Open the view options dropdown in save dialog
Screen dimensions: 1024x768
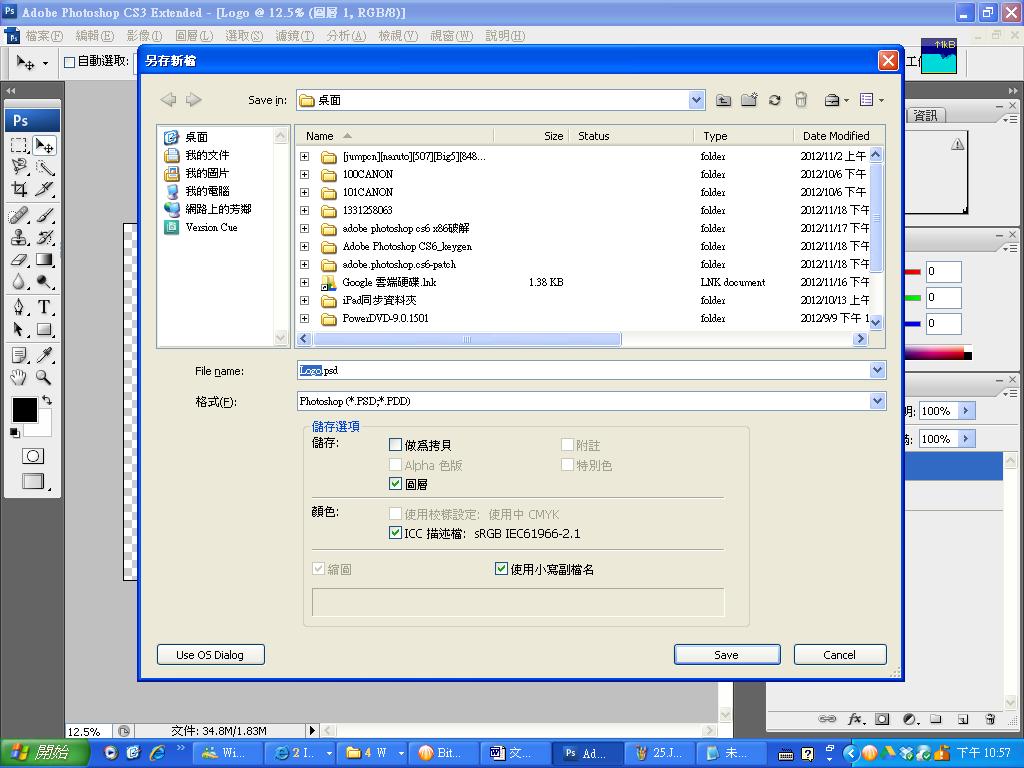(x=872, y=100)
